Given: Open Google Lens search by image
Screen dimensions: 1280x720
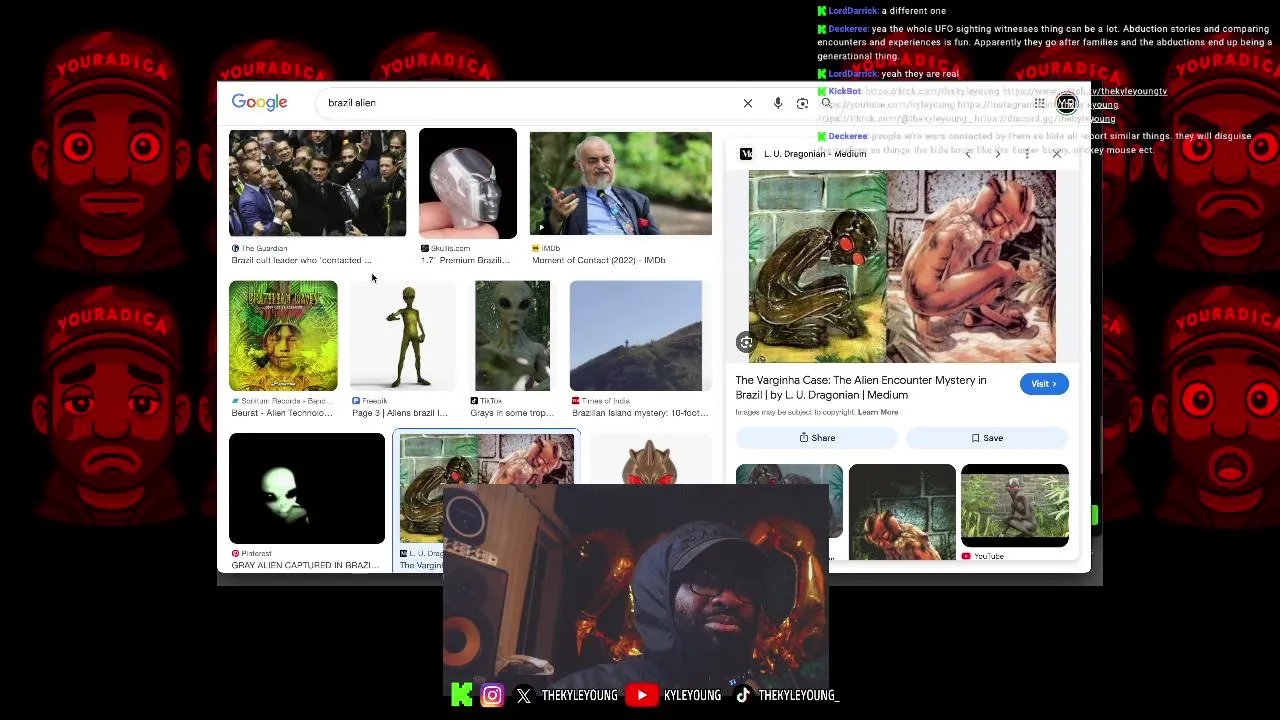Looking at the screenshot, I should tap(802, 103).
